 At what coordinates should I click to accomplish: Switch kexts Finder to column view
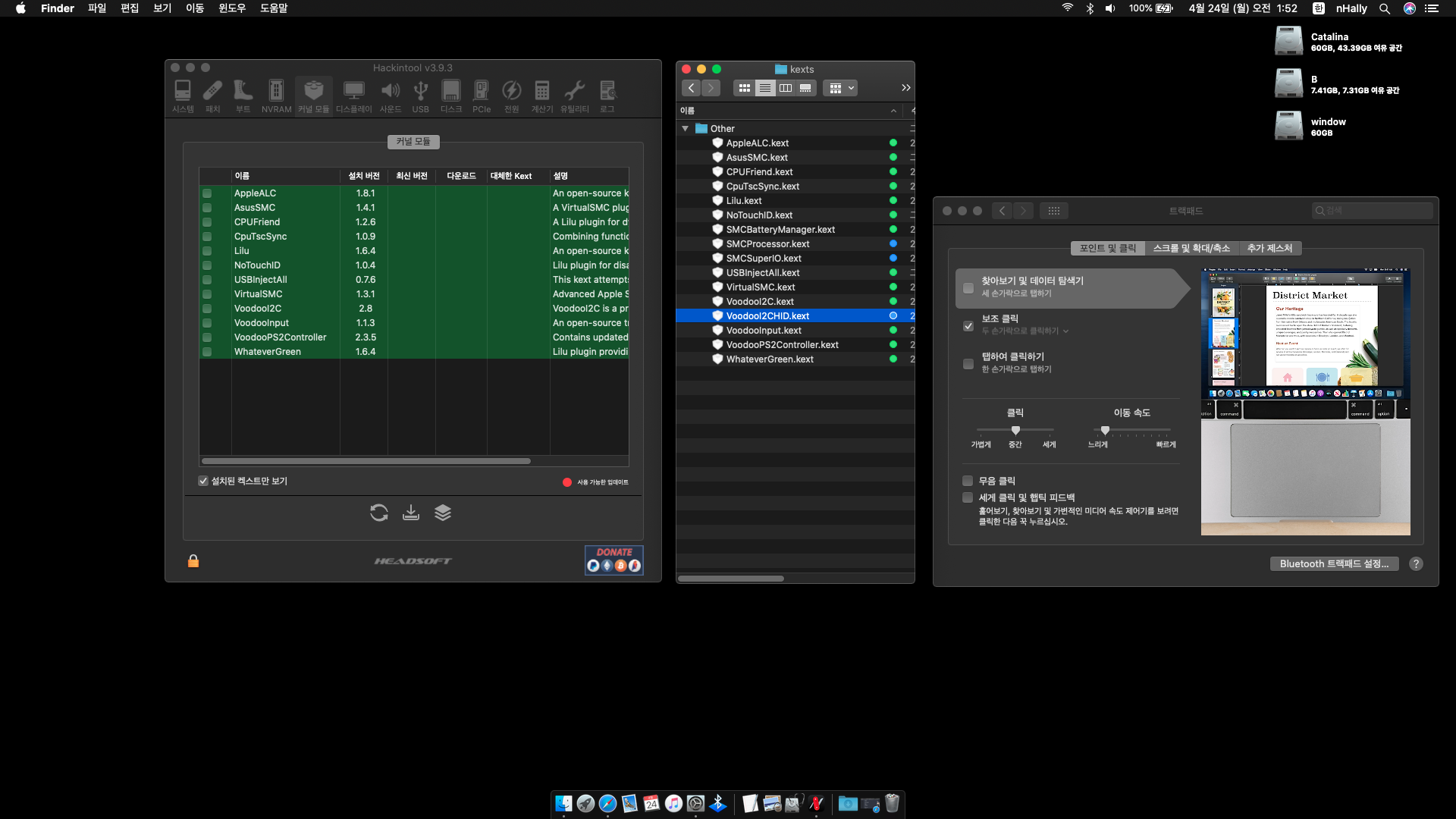click(786, 88)
